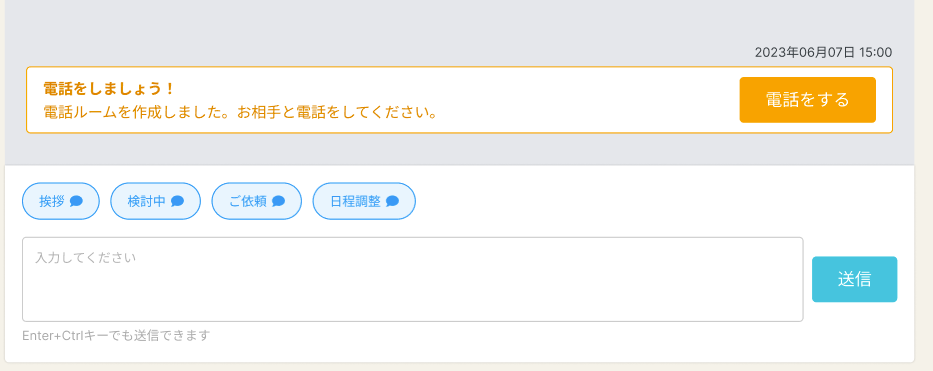Image resolution: width=933 pixels, height=371 pixels.
Task: Click the speech bubble icon beside 挨拶
Action: [x=76, y=201]
